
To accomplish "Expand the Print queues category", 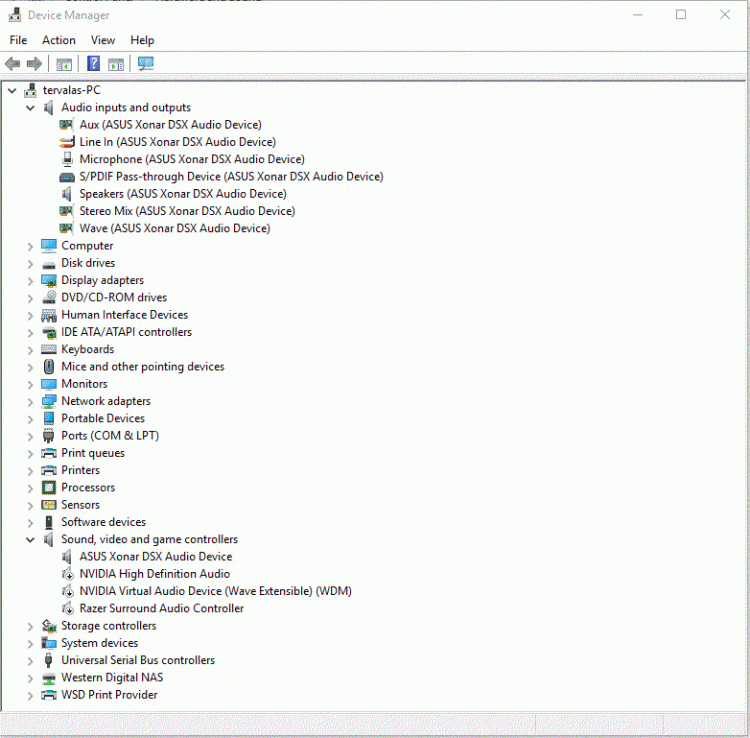I will point(30,454).
